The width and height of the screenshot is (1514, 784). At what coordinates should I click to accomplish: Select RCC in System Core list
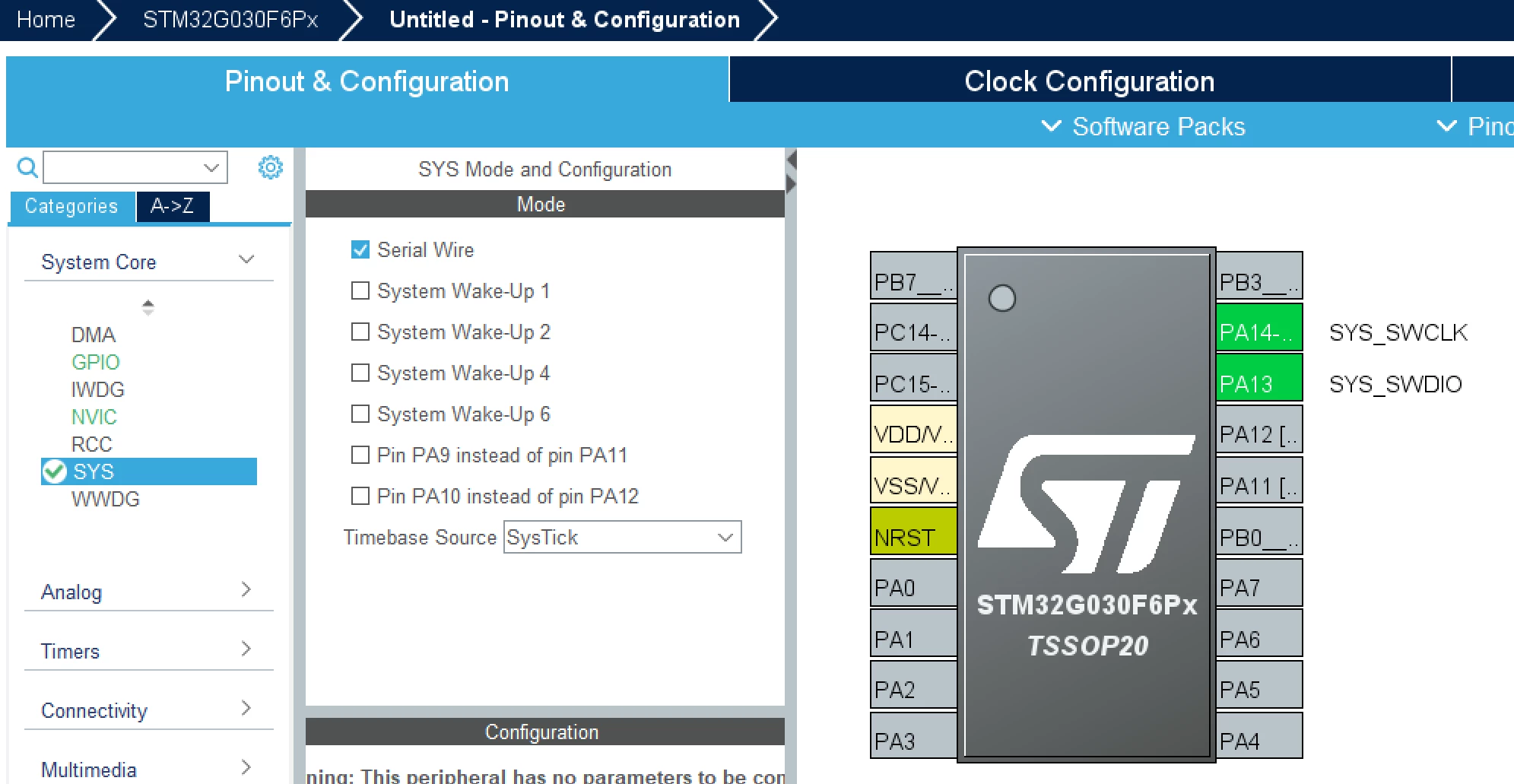coord(92,444)
